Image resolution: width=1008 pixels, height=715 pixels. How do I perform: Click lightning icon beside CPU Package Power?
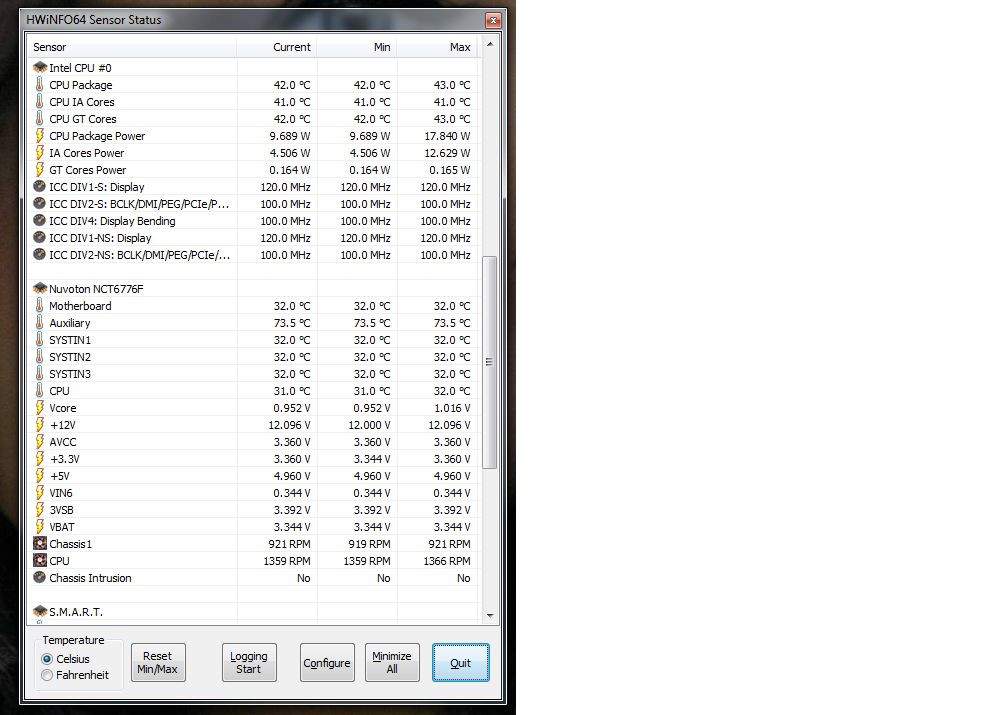pos(39,136)
